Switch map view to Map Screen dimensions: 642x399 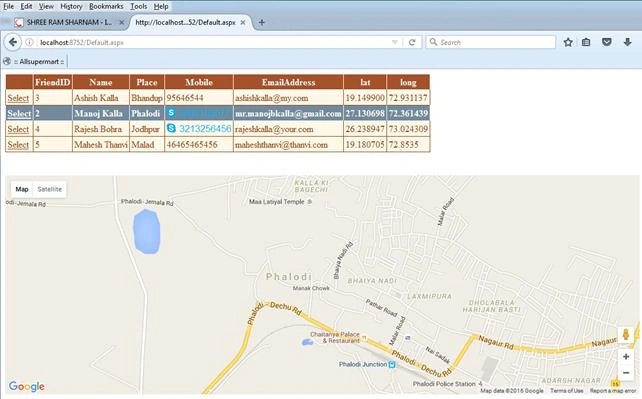click(x=22, y=189)
